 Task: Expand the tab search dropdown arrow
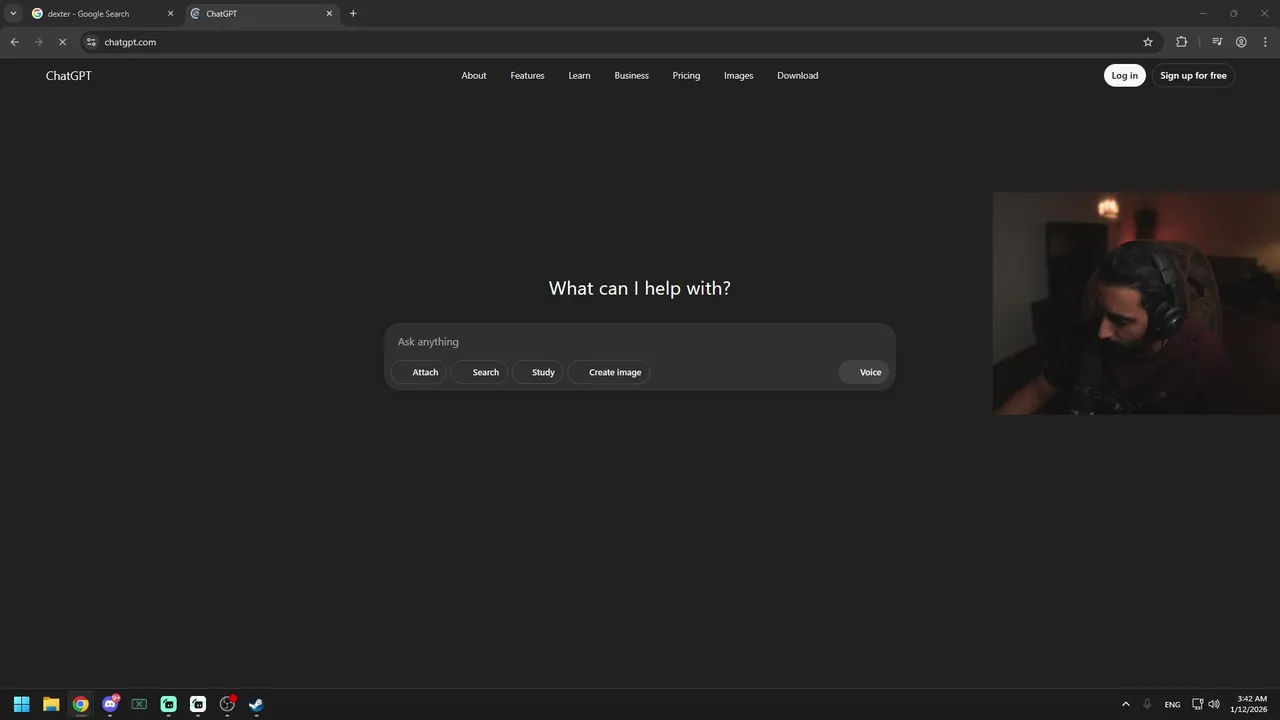13,14
